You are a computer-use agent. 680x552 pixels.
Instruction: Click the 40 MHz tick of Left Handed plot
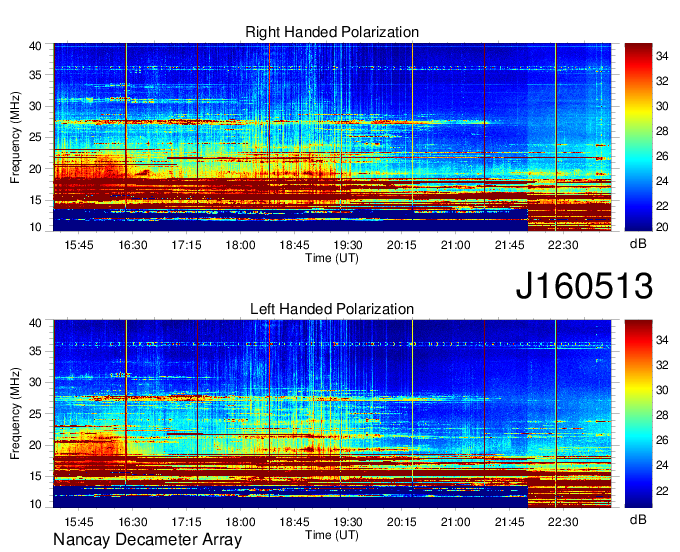tap(35, 323)
